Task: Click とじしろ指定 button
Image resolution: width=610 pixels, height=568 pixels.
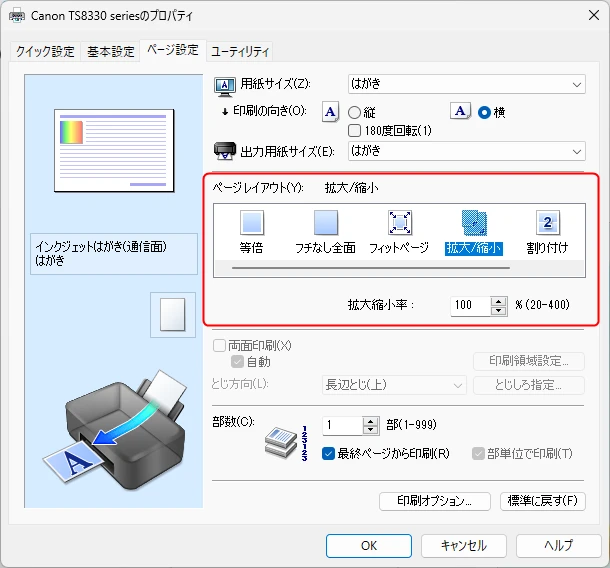Action: point(529,385)
